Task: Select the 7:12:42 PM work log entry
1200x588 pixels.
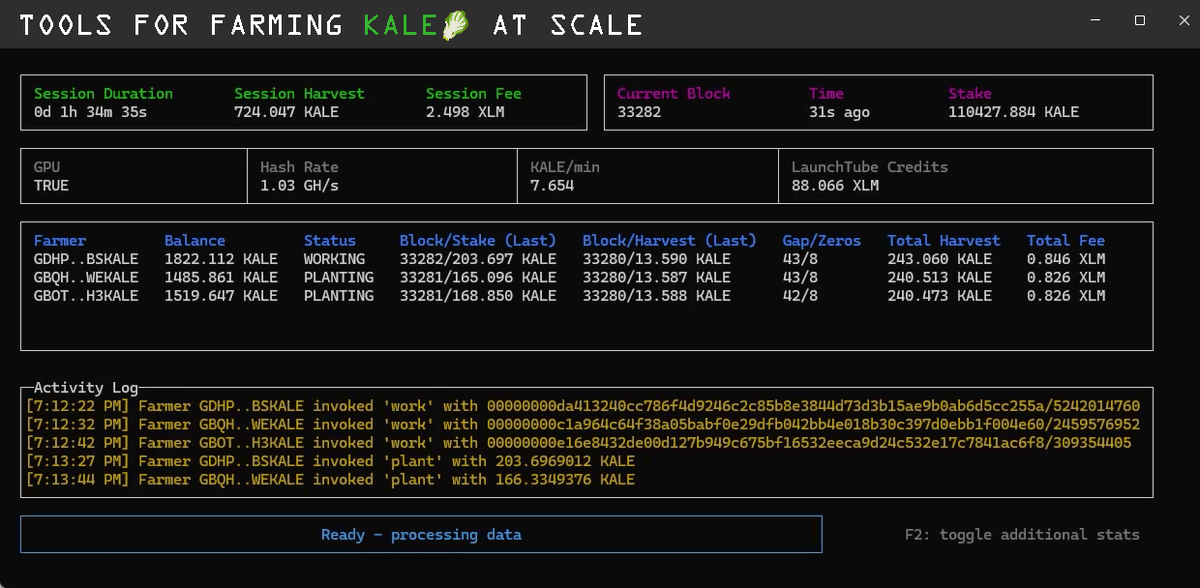Action: pyautogui.click(x=578, y=443)
